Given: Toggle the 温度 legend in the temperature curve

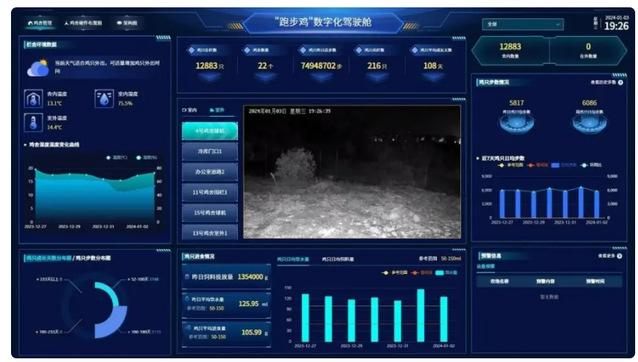Looking at the screenshot, I should click(x=117, y=157).
